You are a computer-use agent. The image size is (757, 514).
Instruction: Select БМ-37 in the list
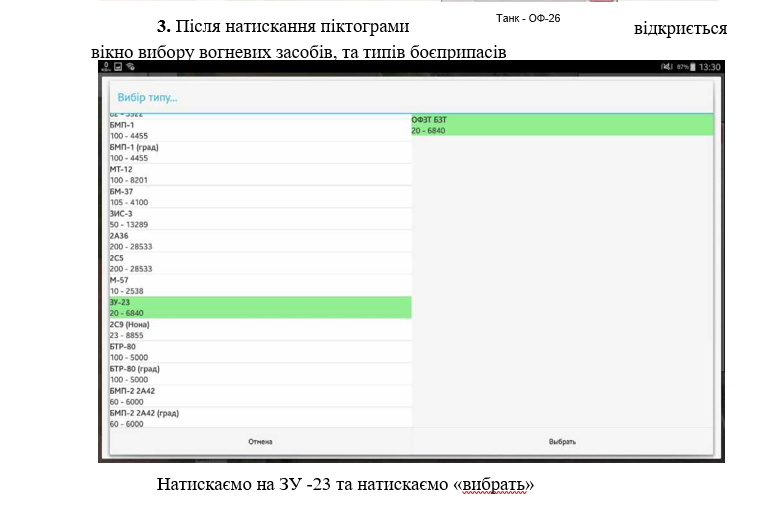point(259,196)
